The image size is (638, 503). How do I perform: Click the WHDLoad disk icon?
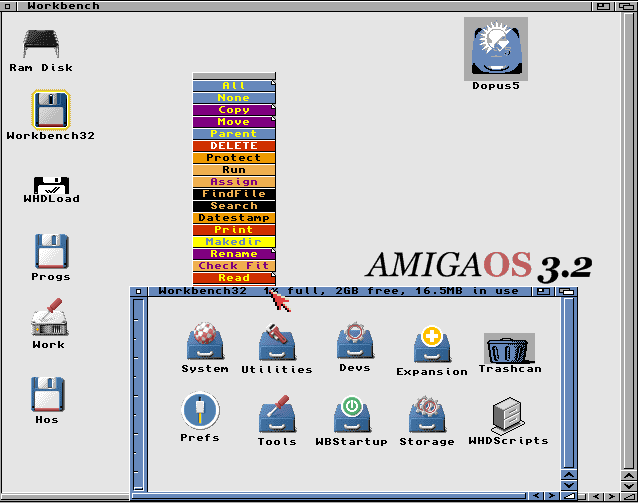click(x=51, y=185)
